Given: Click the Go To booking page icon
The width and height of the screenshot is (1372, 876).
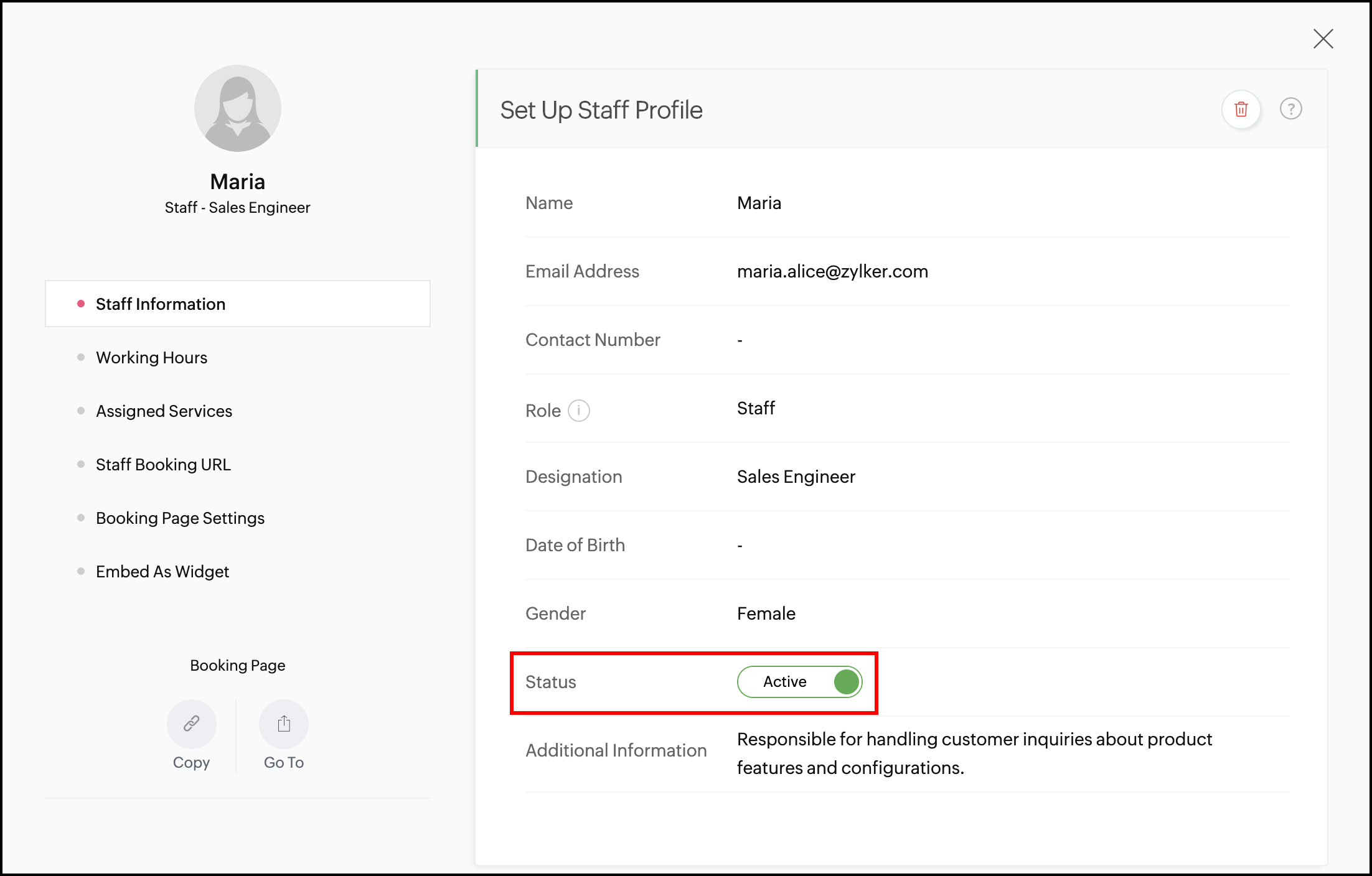Looking at the screenshot, I should pos(284,724).
